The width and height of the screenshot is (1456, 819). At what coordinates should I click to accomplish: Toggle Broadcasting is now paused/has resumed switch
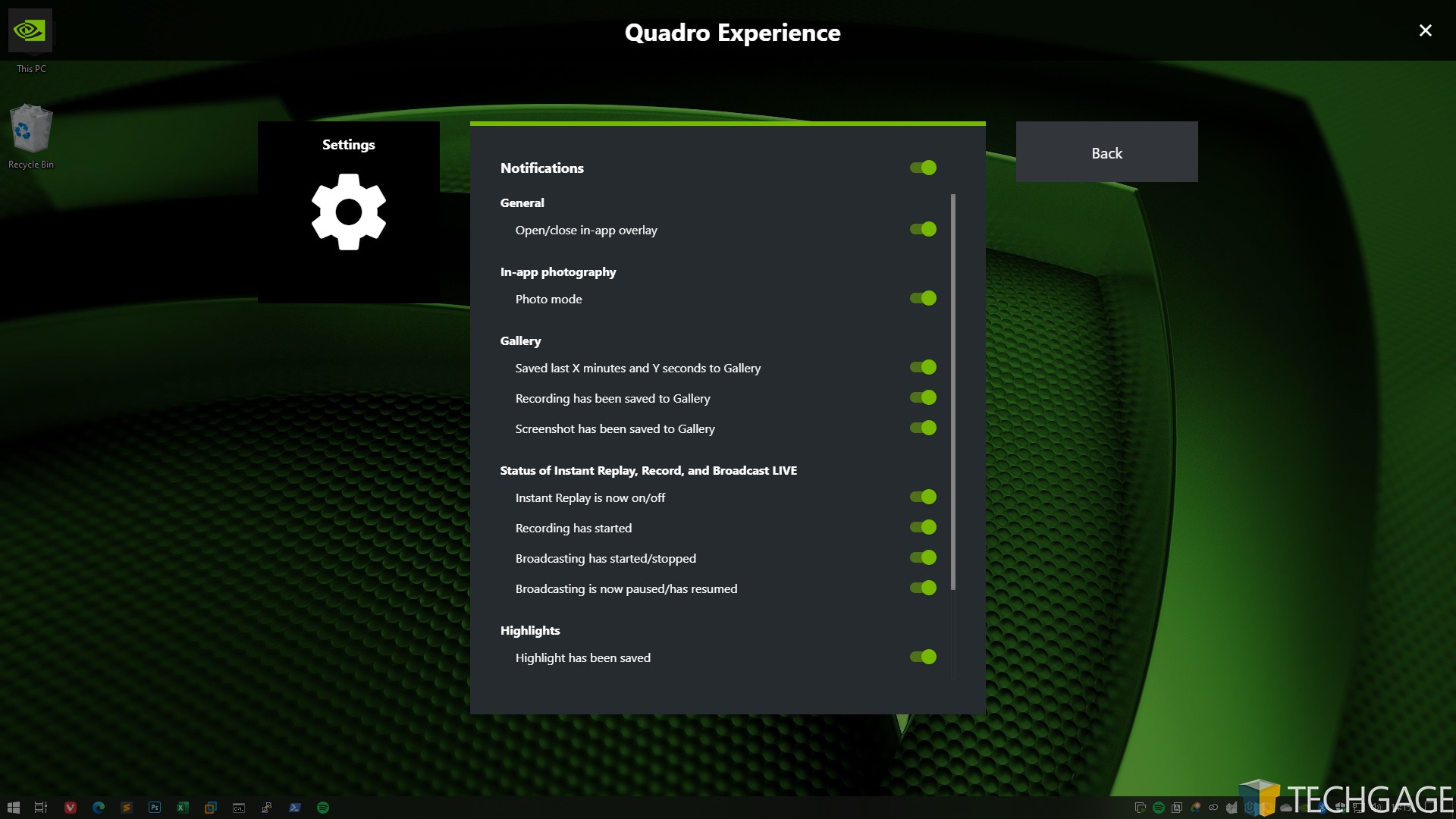point(923,588)
